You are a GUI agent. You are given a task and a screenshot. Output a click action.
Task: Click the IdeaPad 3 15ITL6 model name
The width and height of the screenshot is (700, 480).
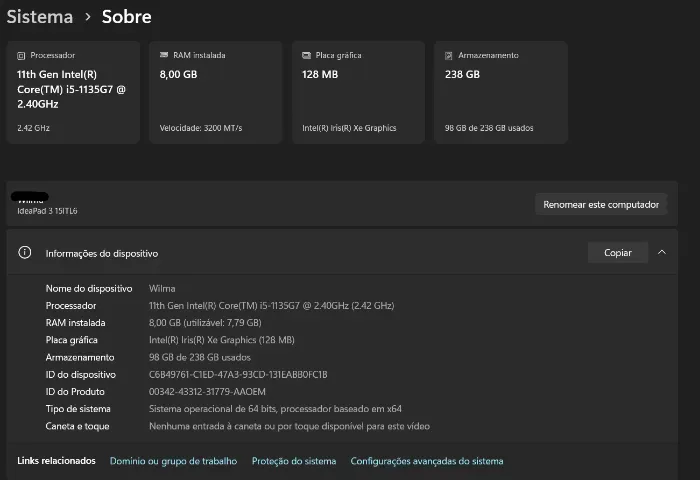(47, 211)
